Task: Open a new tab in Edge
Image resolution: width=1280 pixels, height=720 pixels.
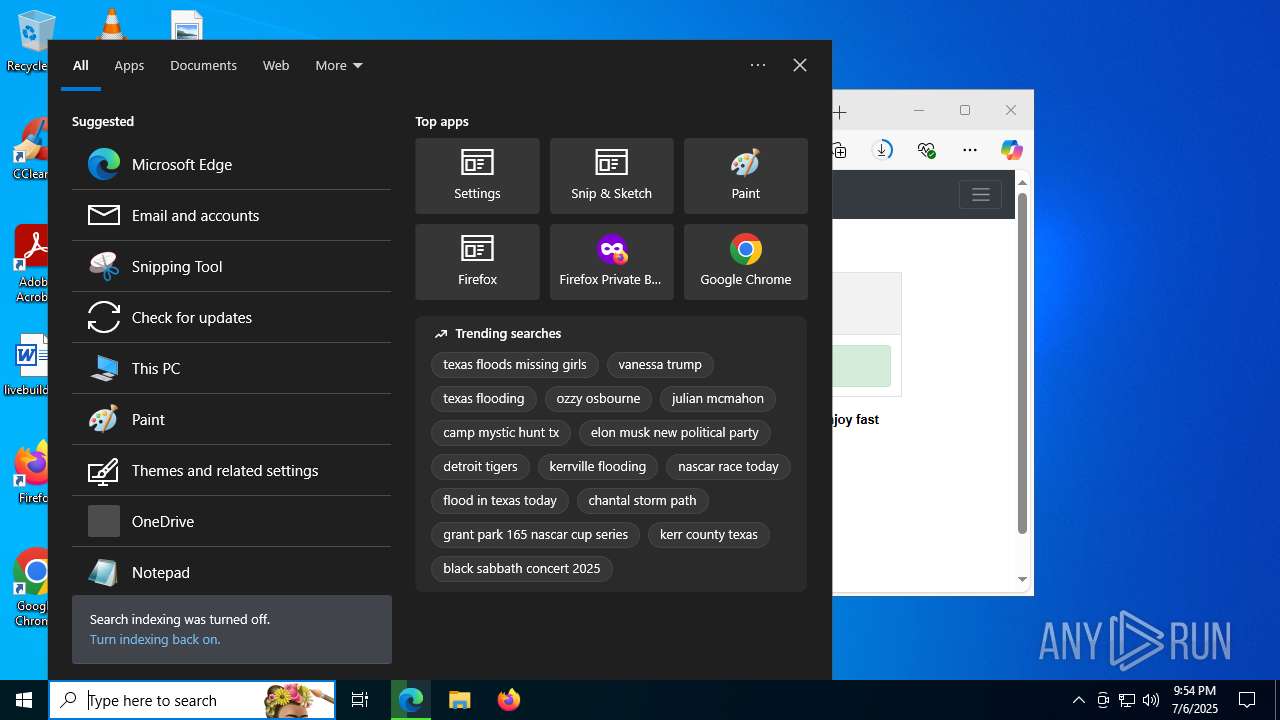Action: 840,112
